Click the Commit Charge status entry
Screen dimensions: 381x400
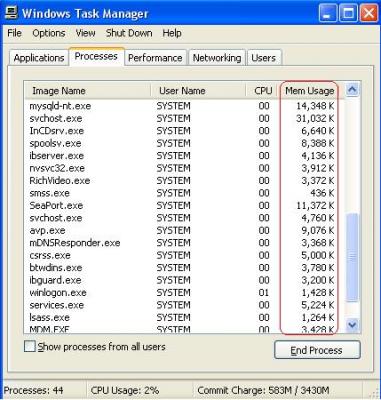[x=263, y=390]
